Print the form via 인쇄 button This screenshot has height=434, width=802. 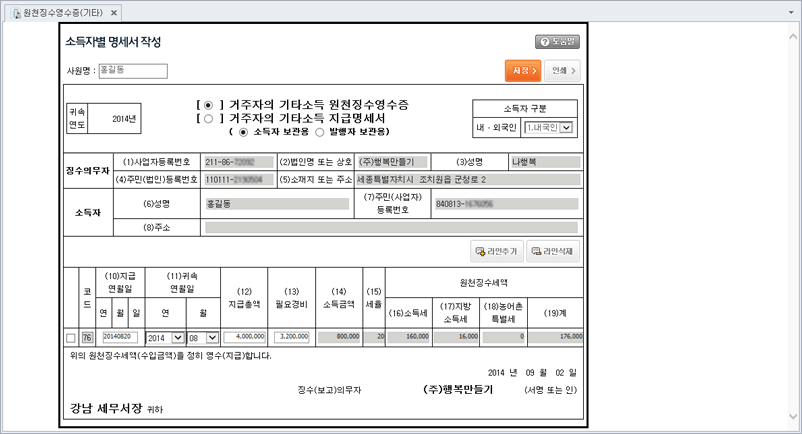point(562,71)
